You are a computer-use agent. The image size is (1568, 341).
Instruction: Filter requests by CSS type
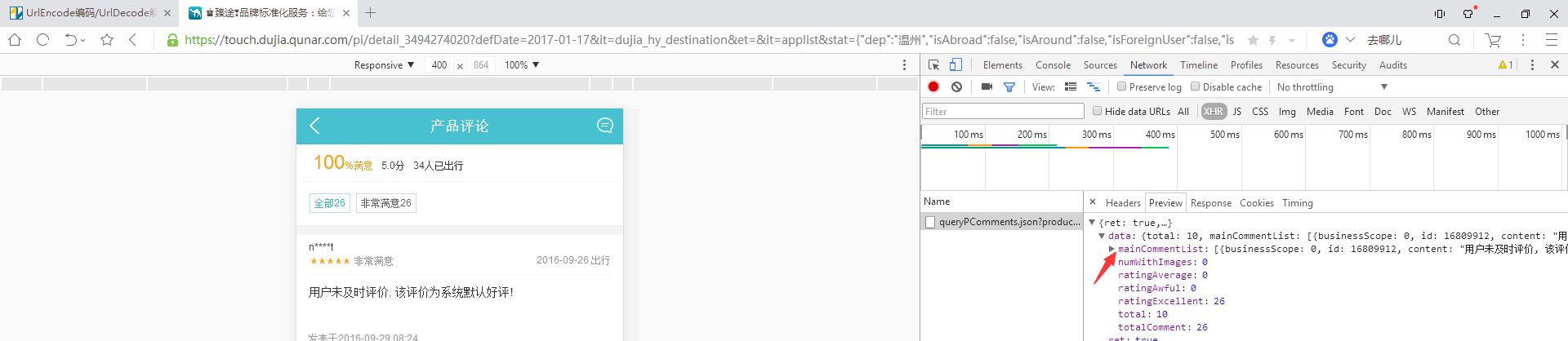coord(1260,112)
